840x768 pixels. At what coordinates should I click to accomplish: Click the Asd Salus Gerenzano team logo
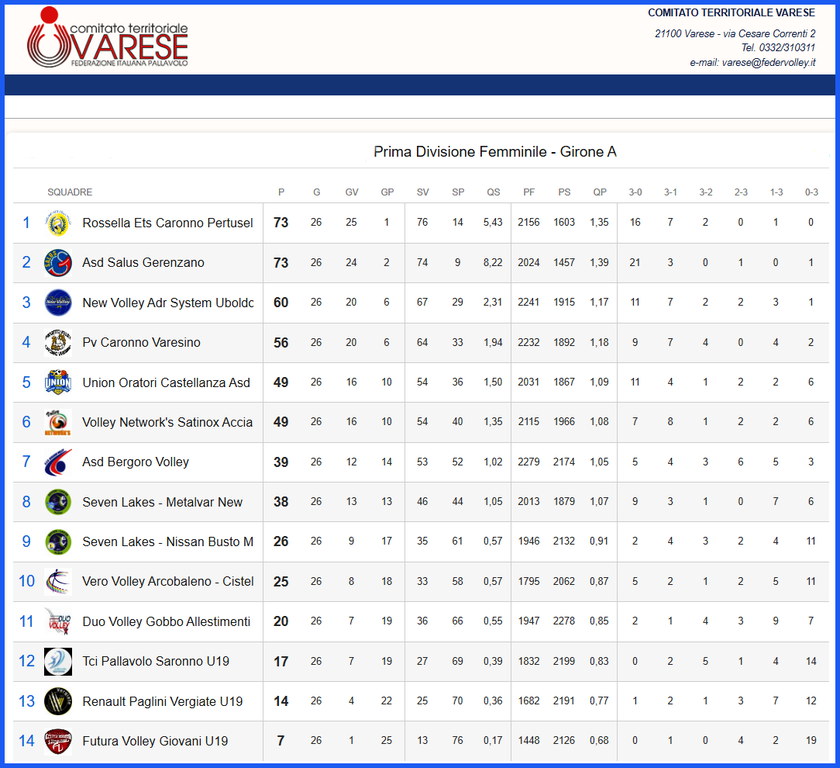[58, 262]
